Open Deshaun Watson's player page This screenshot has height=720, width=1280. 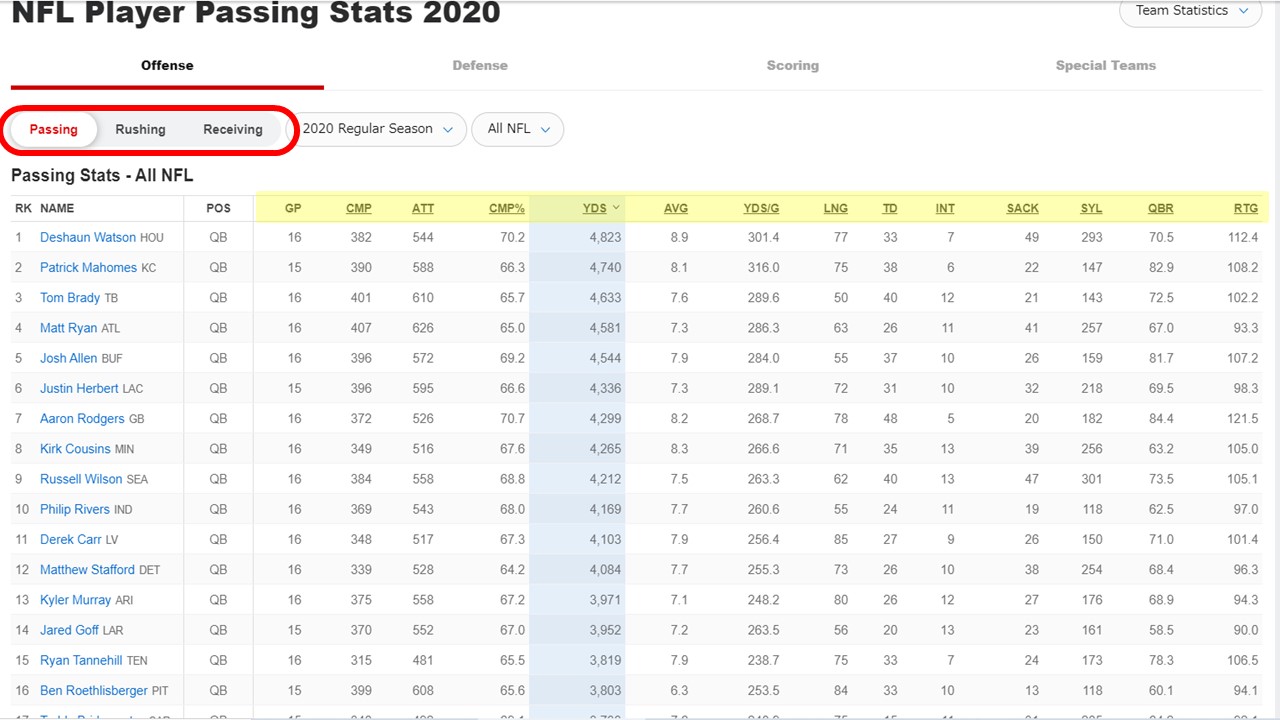click(87, 238)
